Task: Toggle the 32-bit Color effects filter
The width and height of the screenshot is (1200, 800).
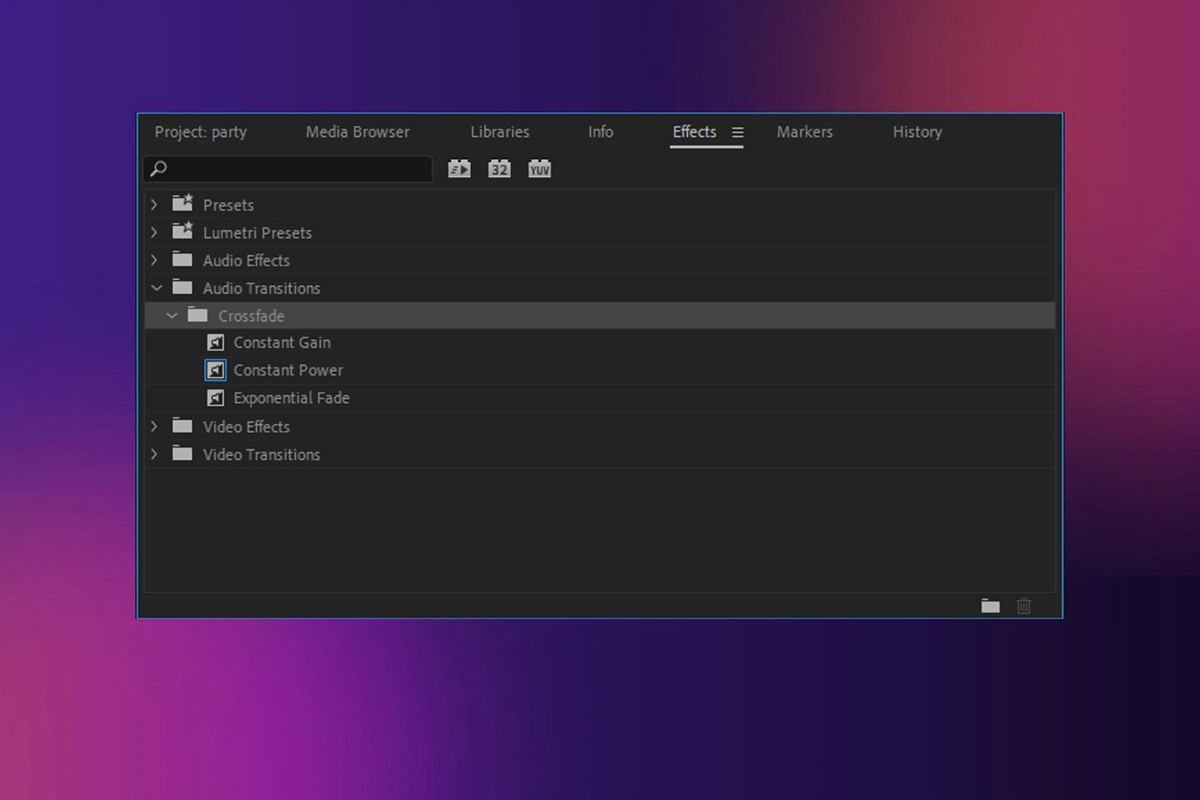Action: click(499, 169)
